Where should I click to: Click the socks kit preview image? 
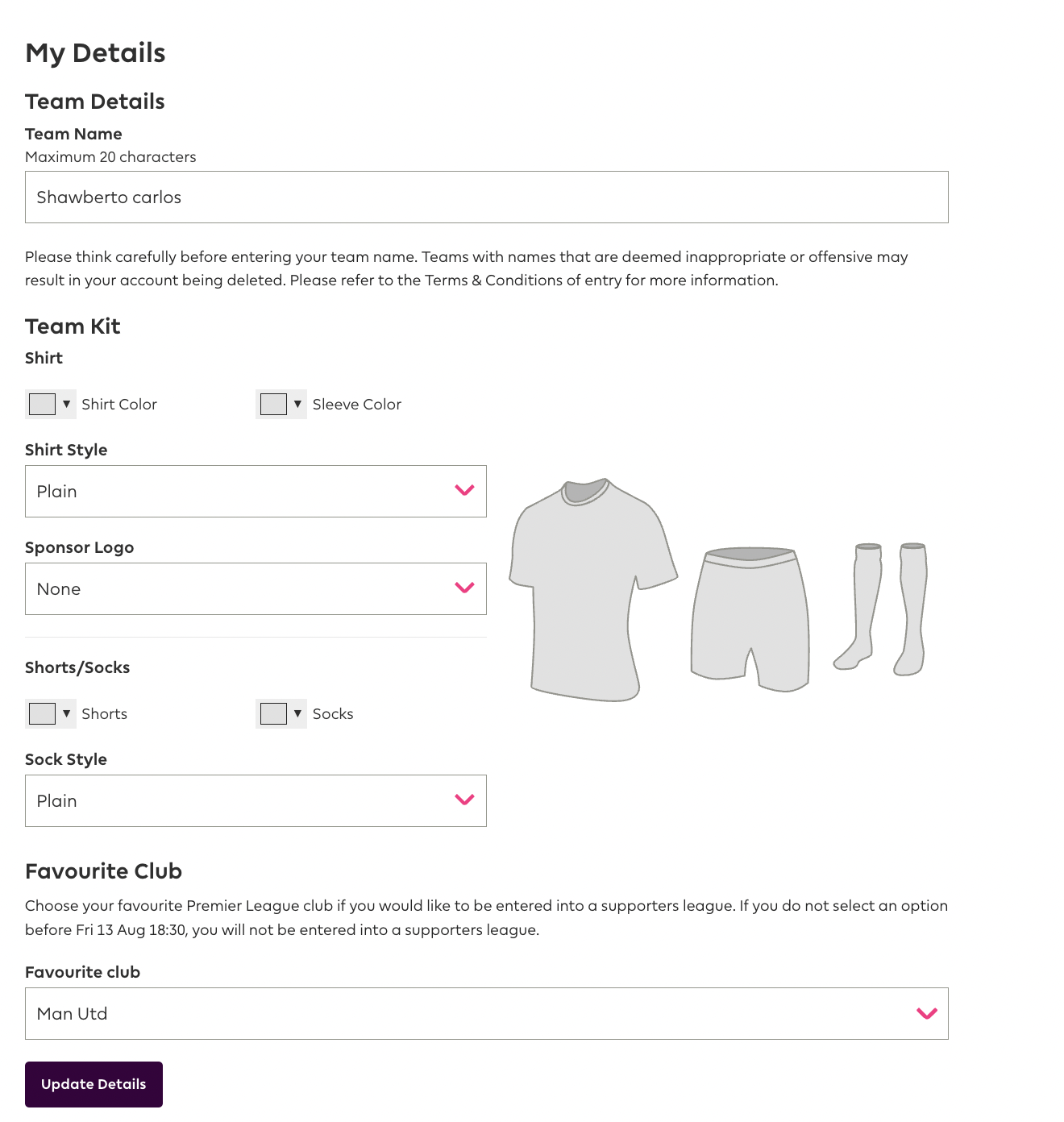880,609
